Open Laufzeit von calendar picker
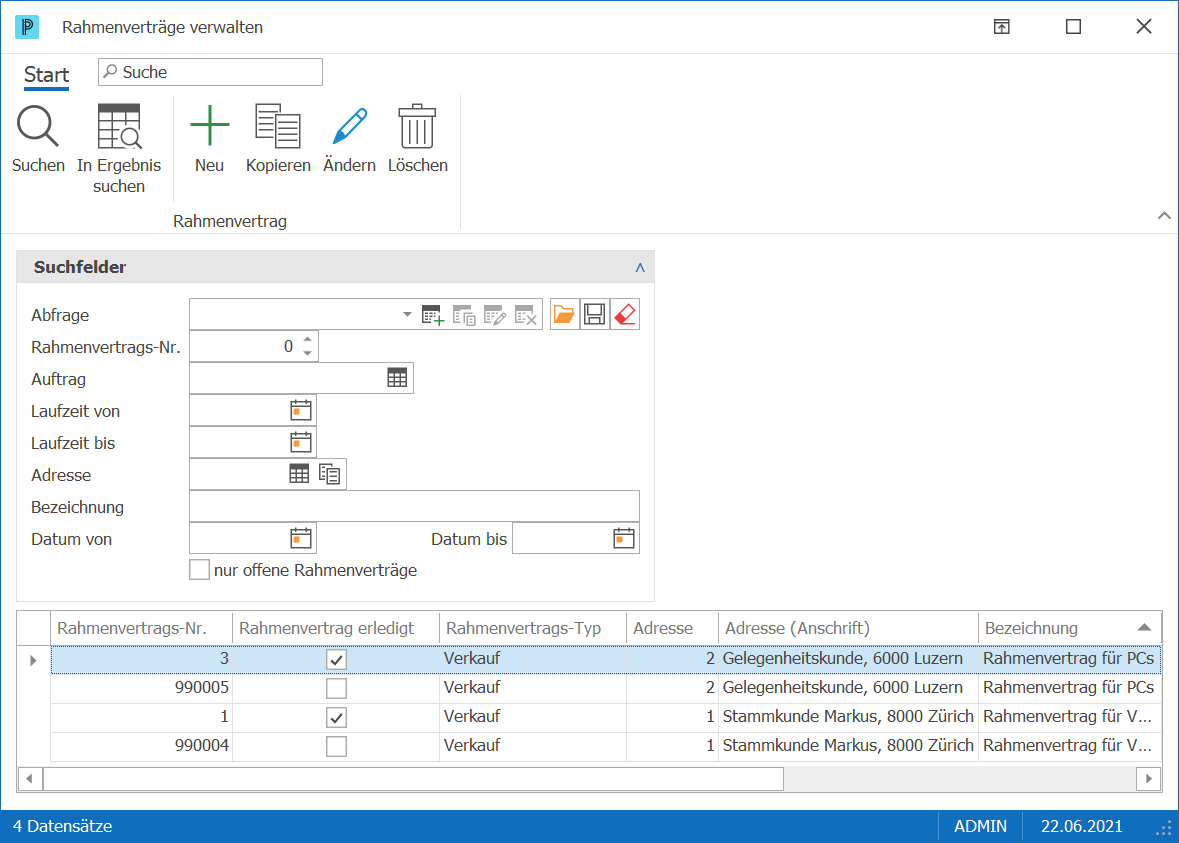1179x843 pixels. [x=301, y=411]
